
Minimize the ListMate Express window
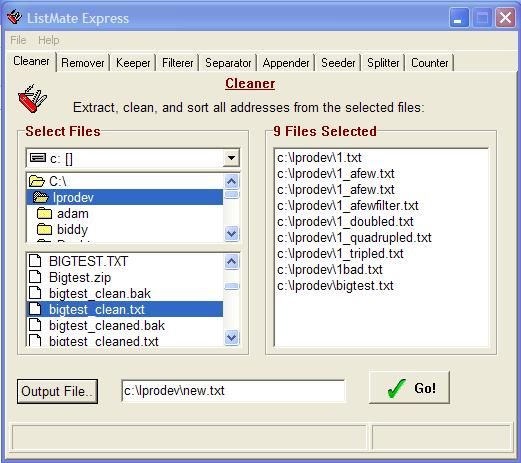tap(459, 17)
